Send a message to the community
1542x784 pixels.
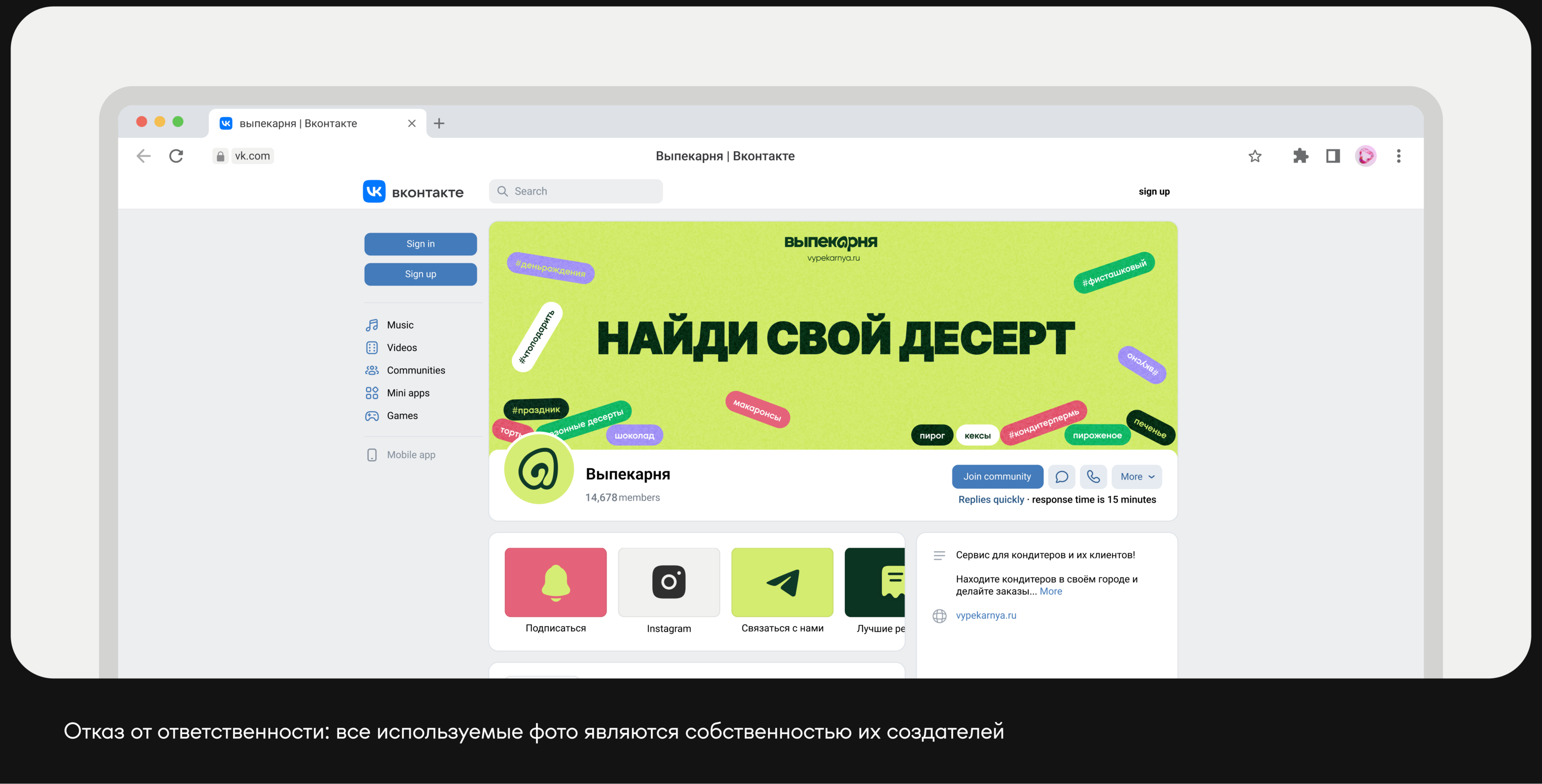[x=1061, y=477]
